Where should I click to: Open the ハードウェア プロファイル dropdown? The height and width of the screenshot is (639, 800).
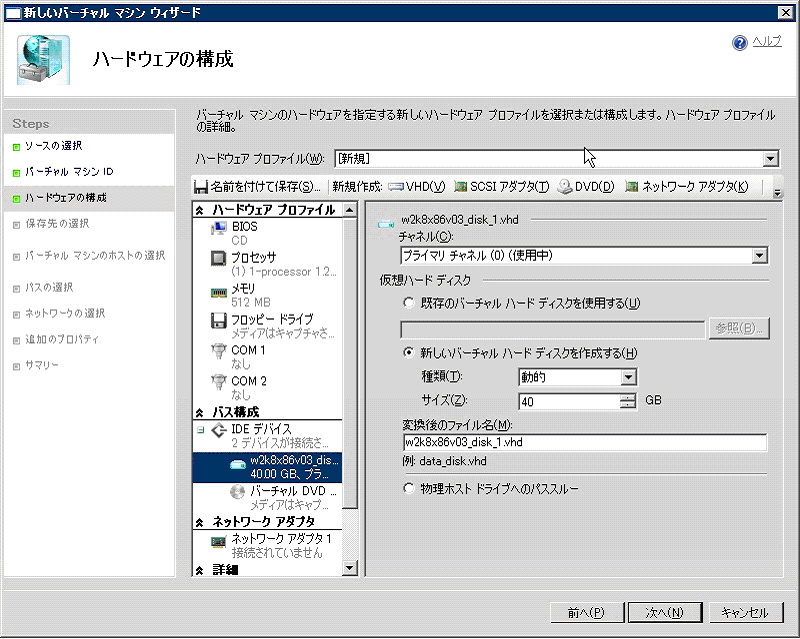tap(772, 157)
